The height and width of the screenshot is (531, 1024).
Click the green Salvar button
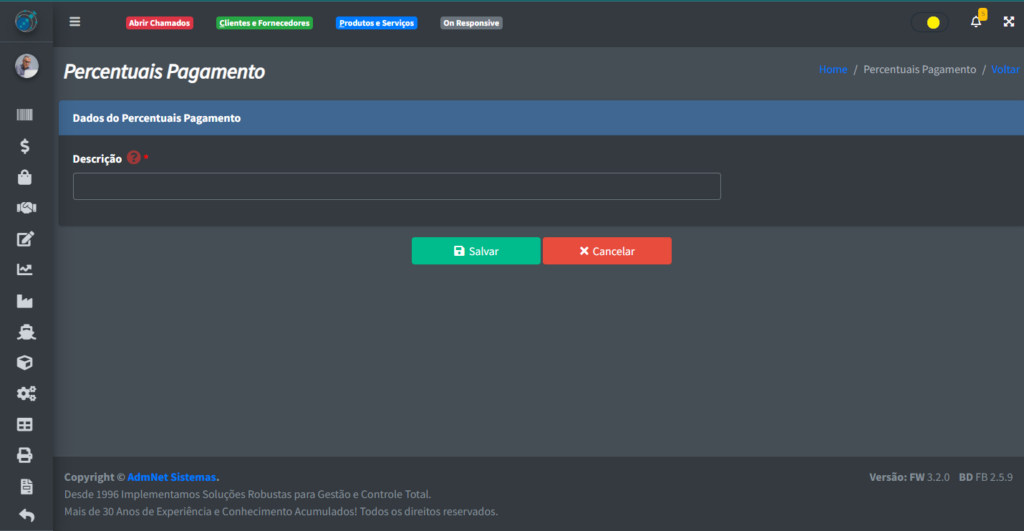coord(476,251)
